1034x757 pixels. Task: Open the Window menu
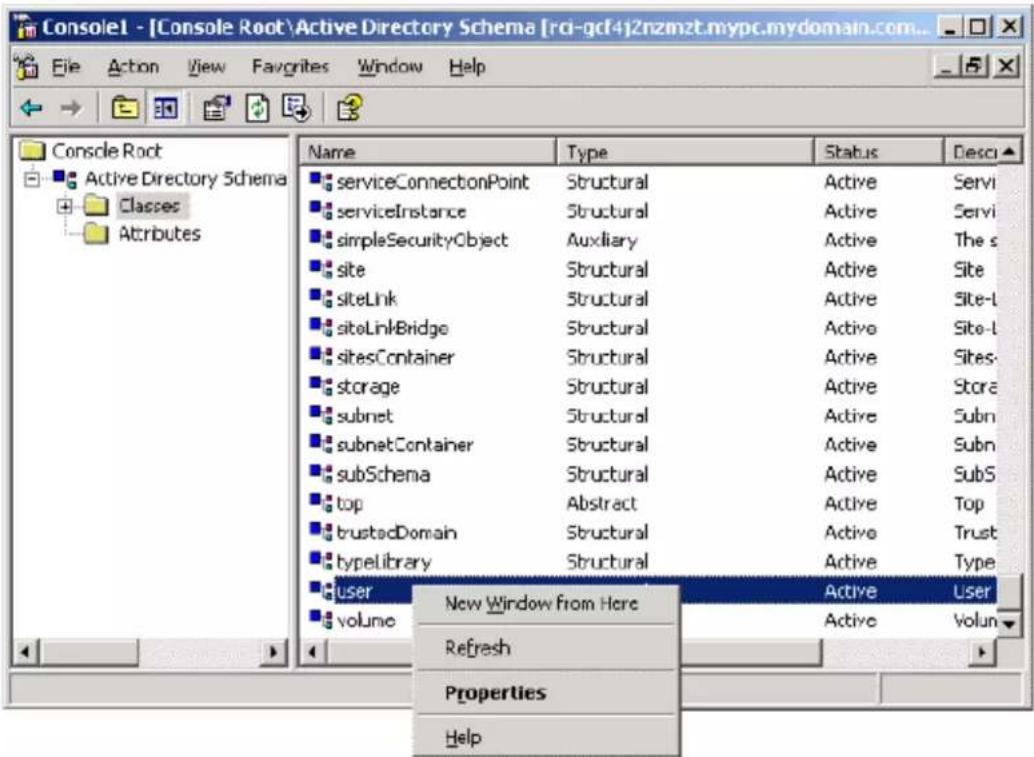pyautogui.click(x=390, y=67)
